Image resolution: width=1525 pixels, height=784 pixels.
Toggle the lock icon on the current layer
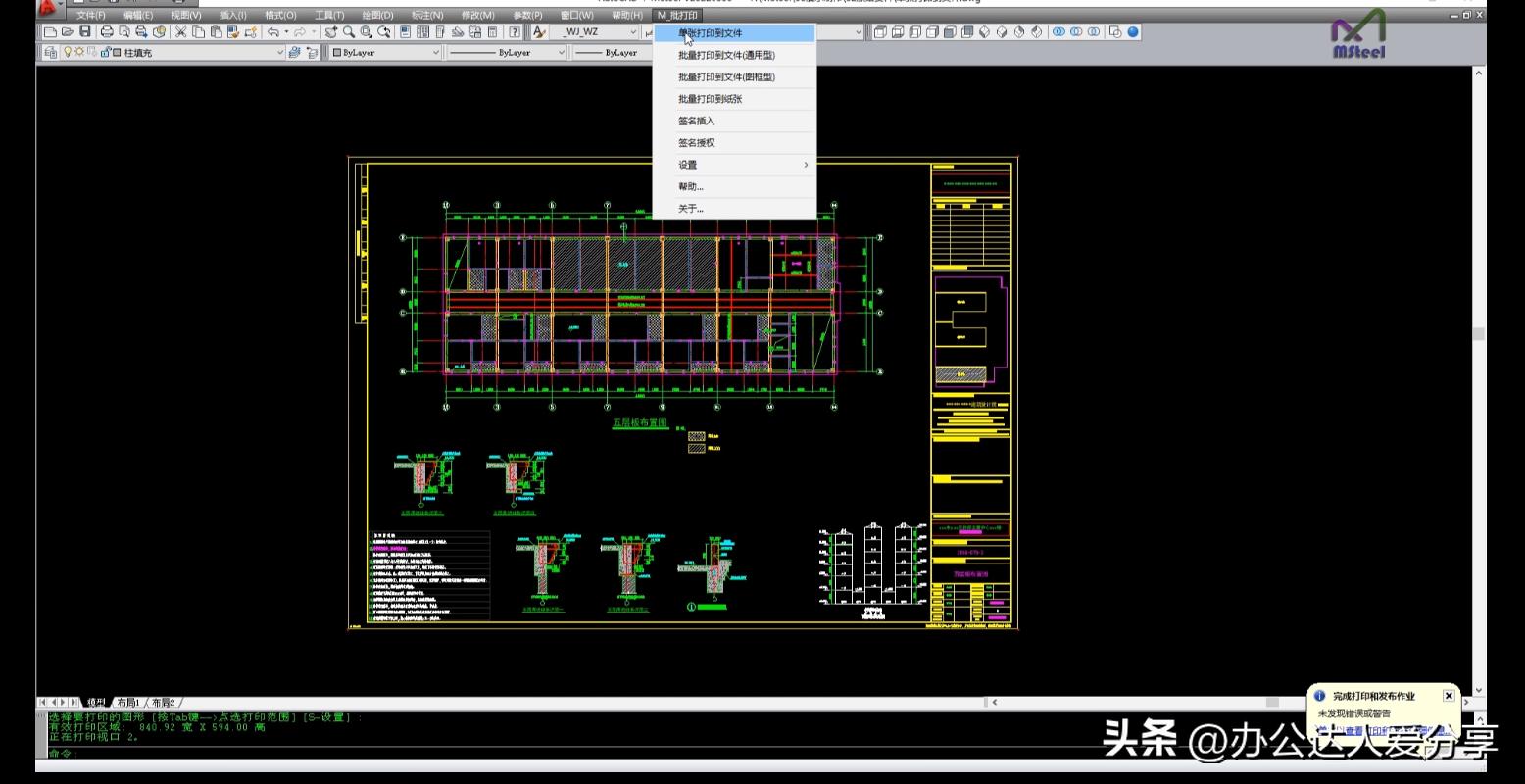[x=106, y=53]
